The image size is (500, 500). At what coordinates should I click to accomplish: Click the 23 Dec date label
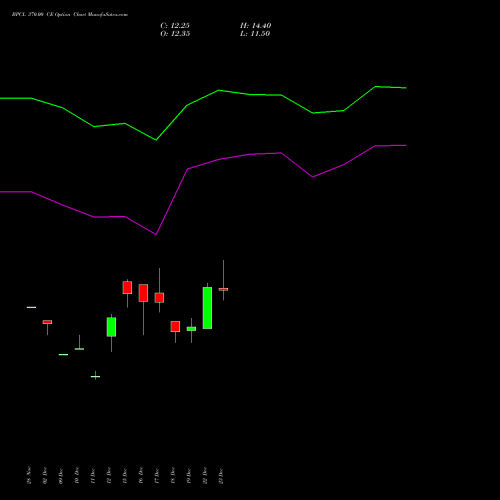click(221, 475)
